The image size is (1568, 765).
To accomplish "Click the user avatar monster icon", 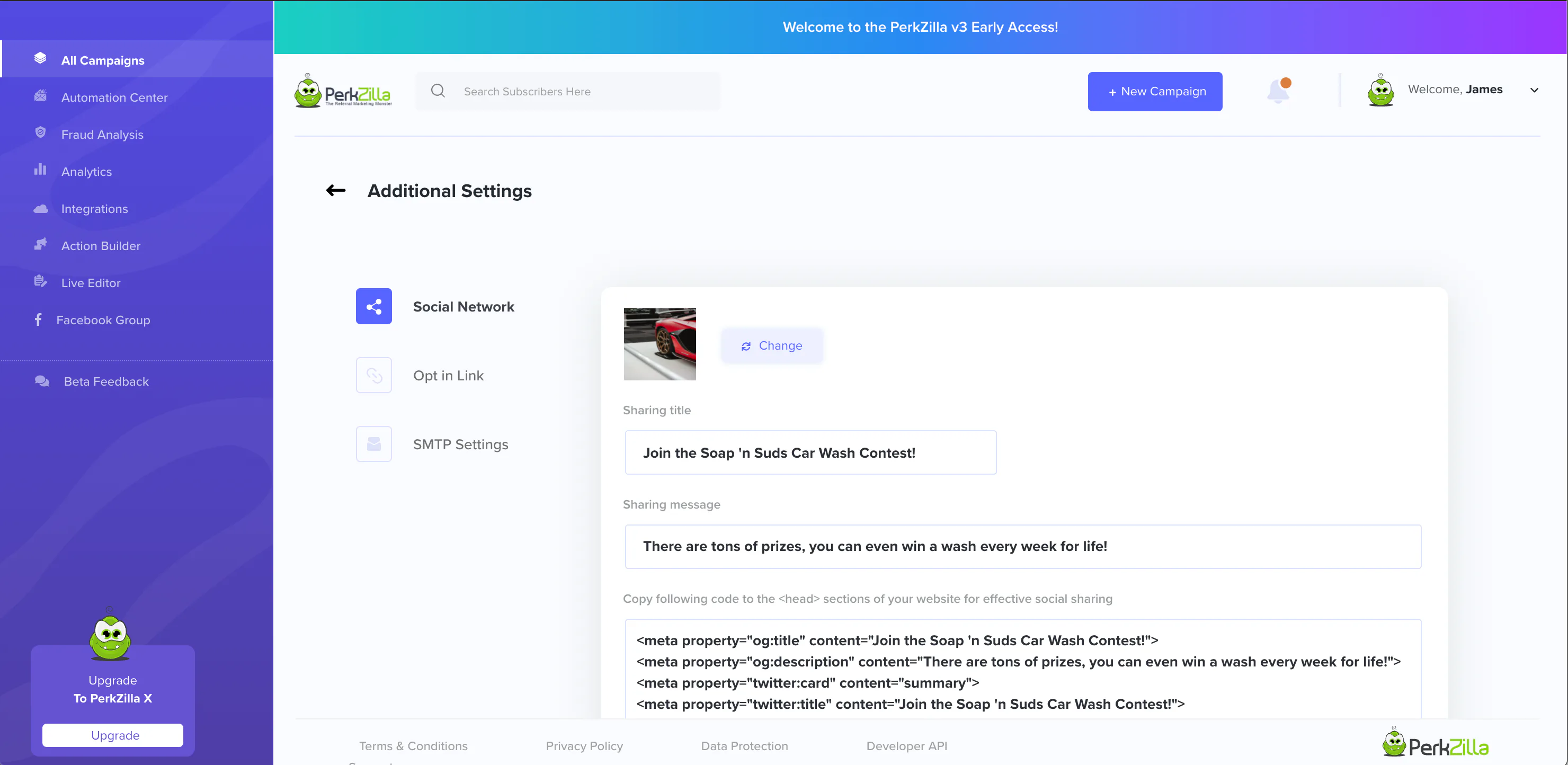I will point(1380,90).
